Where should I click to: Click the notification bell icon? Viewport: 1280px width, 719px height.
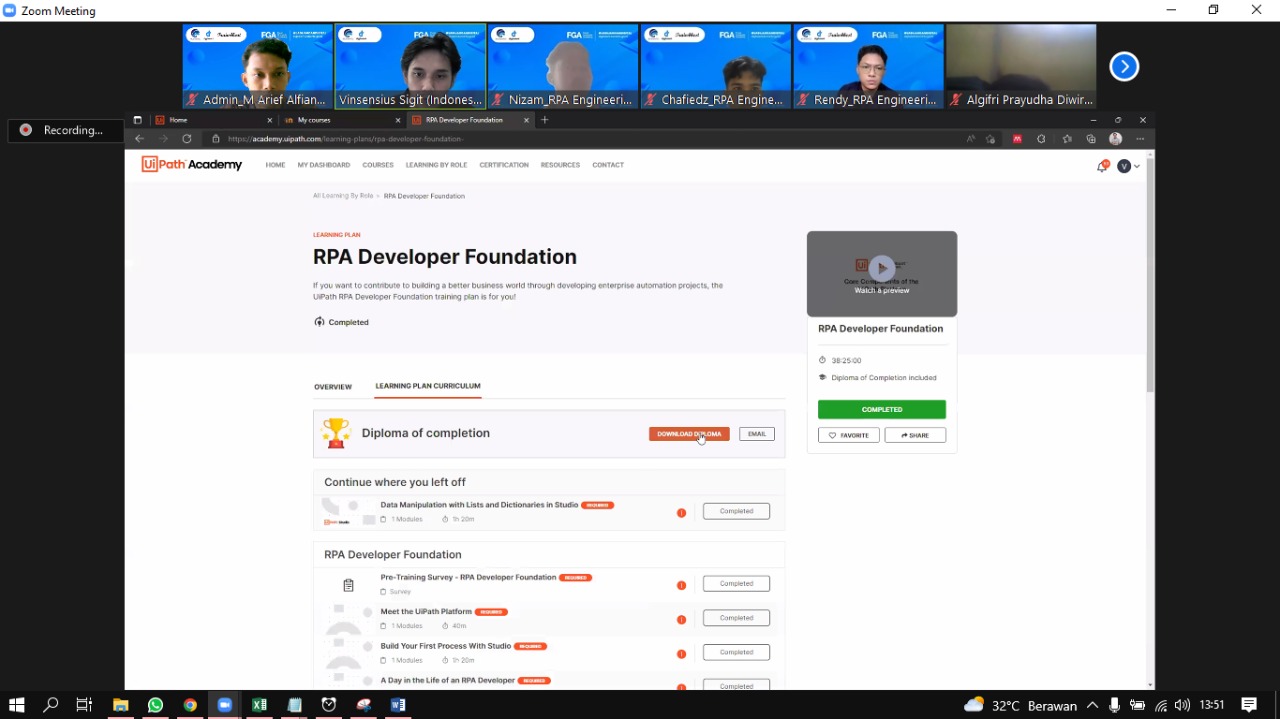pos(1102,166)
